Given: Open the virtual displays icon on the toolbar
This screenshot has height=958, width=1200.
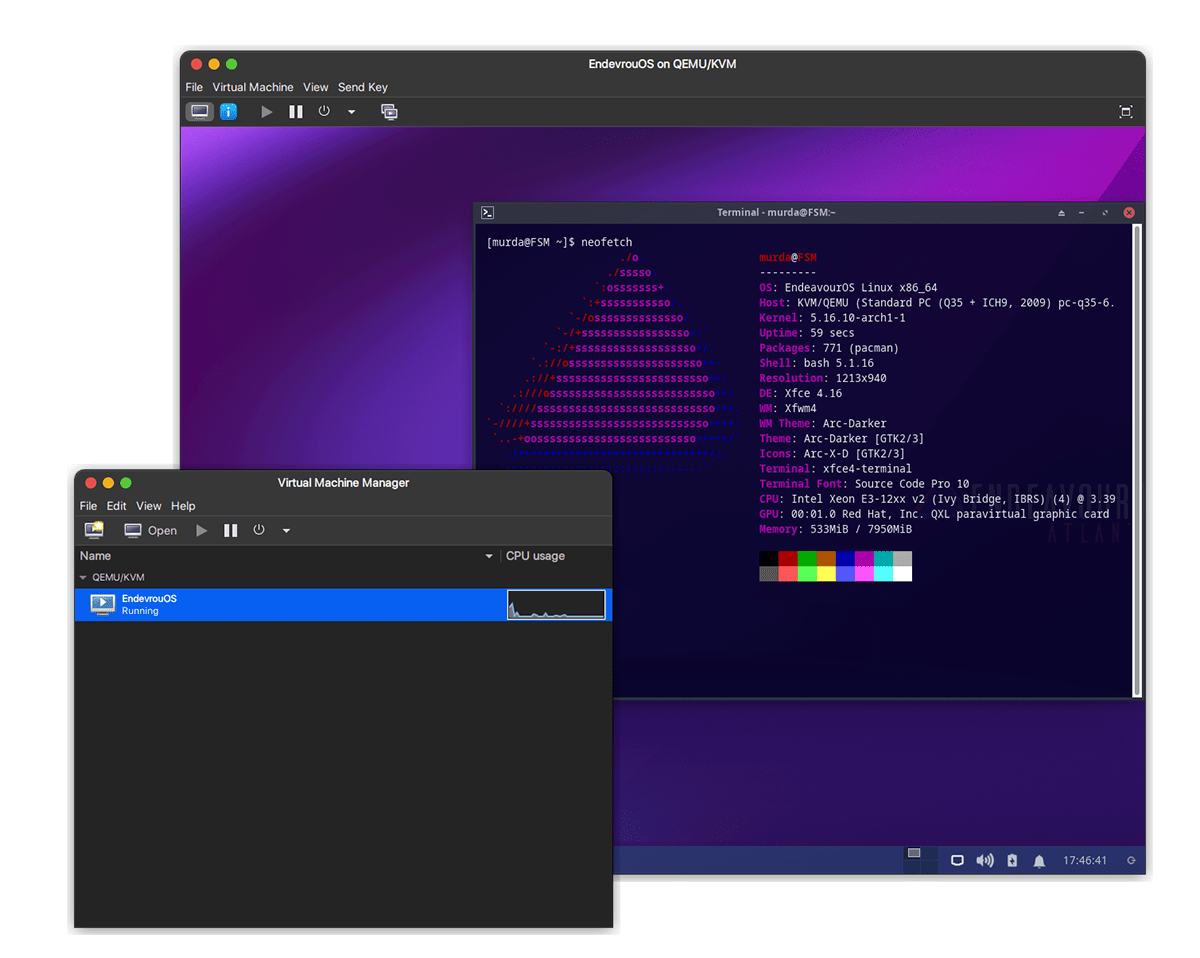Looking at the screenshot, I should click(389, 111).
